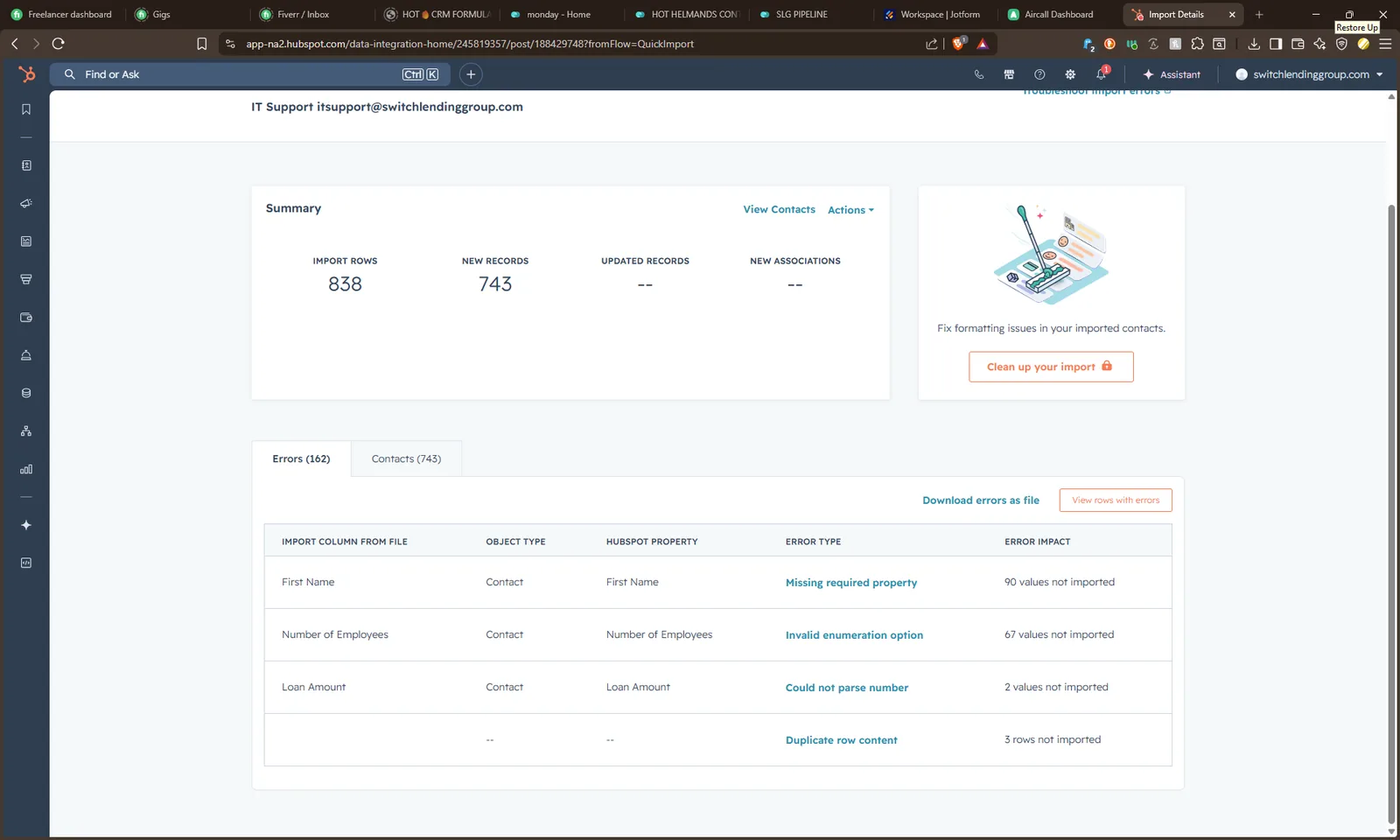This screenshot has height=840, width=1400.
Task: Click the Invalid enumeration option error link
Action: [854, 635]
